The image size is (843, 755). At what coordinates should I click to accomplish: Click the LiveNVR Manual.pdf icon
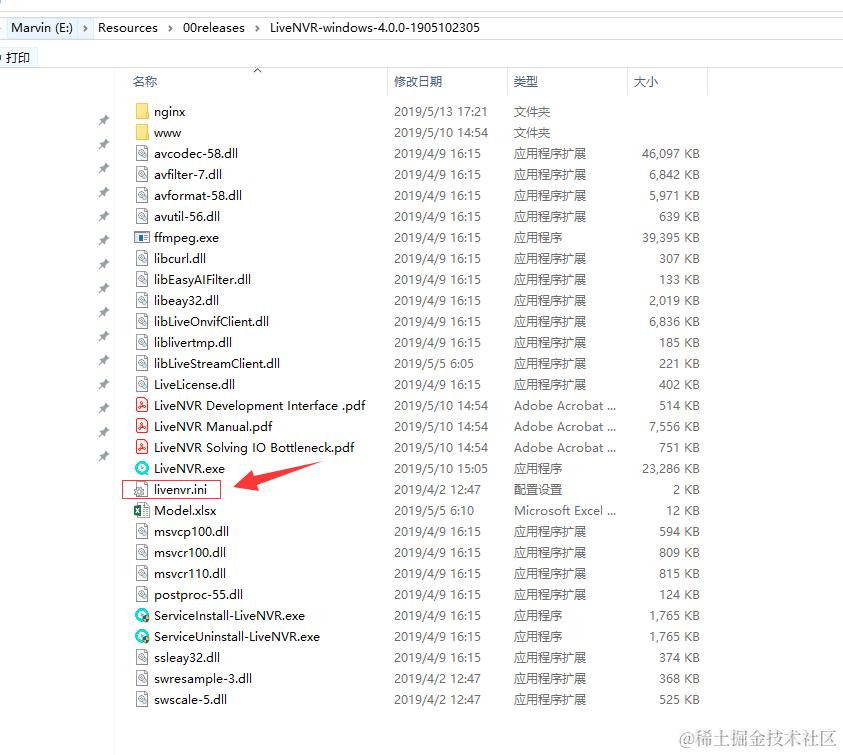tap(142, 426)
